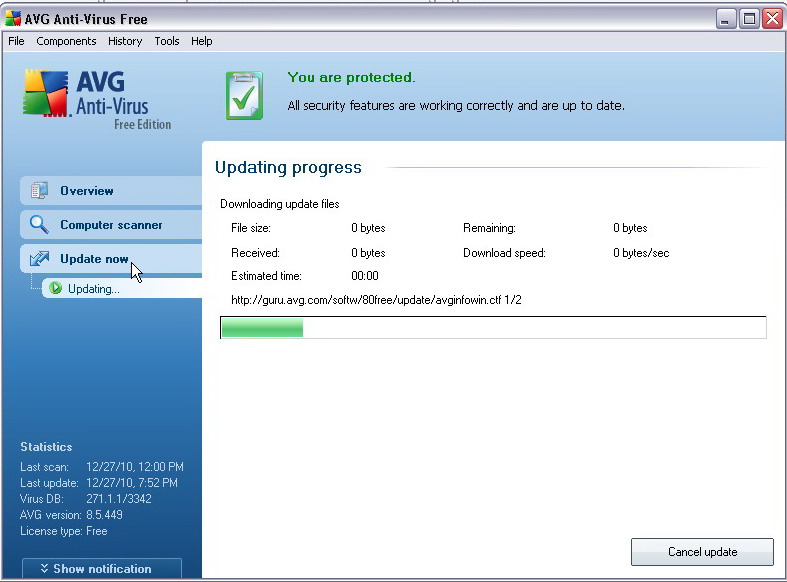Screen dimensions: 787x582
Task: Click the Last update time 12/27/10, 7:52 PM
Action: tap(132, 483)
